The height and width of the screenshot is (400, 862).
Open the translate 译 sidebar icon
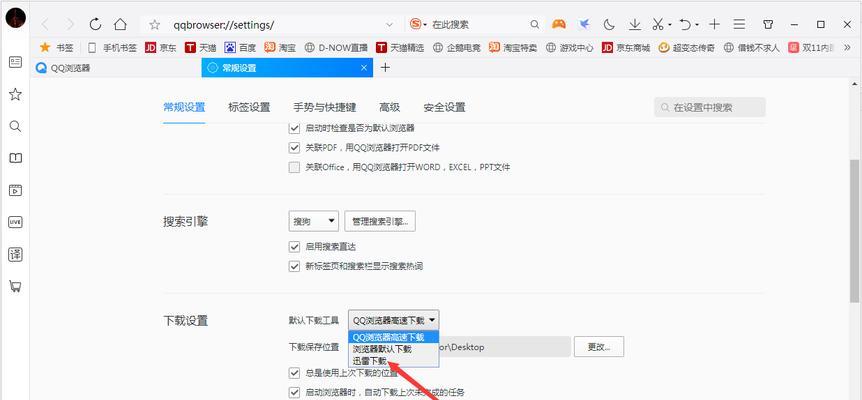[15, 254]
